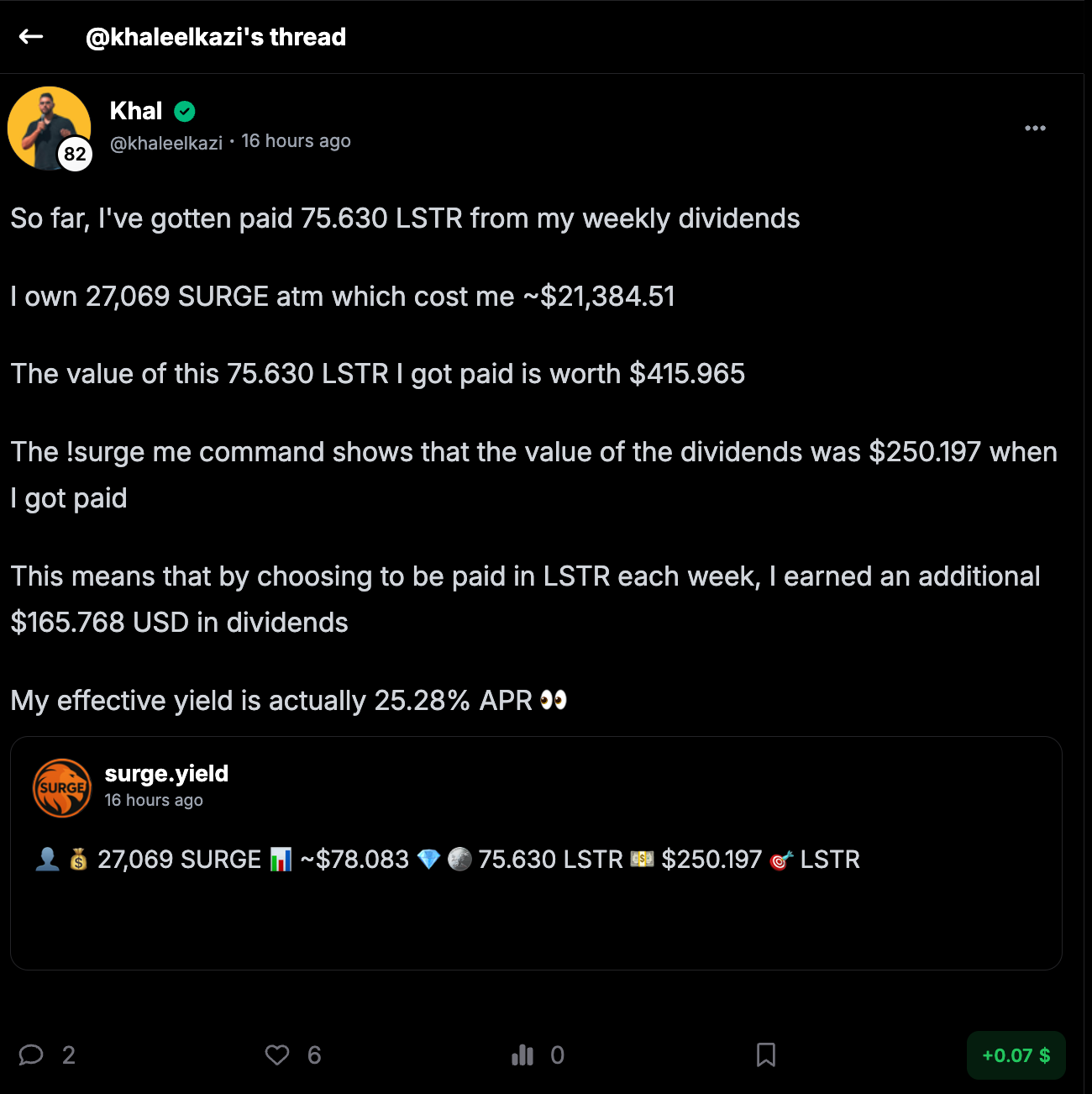
Task: Click the +0.07 $ rewards button
Action: click(1016, 1055)
